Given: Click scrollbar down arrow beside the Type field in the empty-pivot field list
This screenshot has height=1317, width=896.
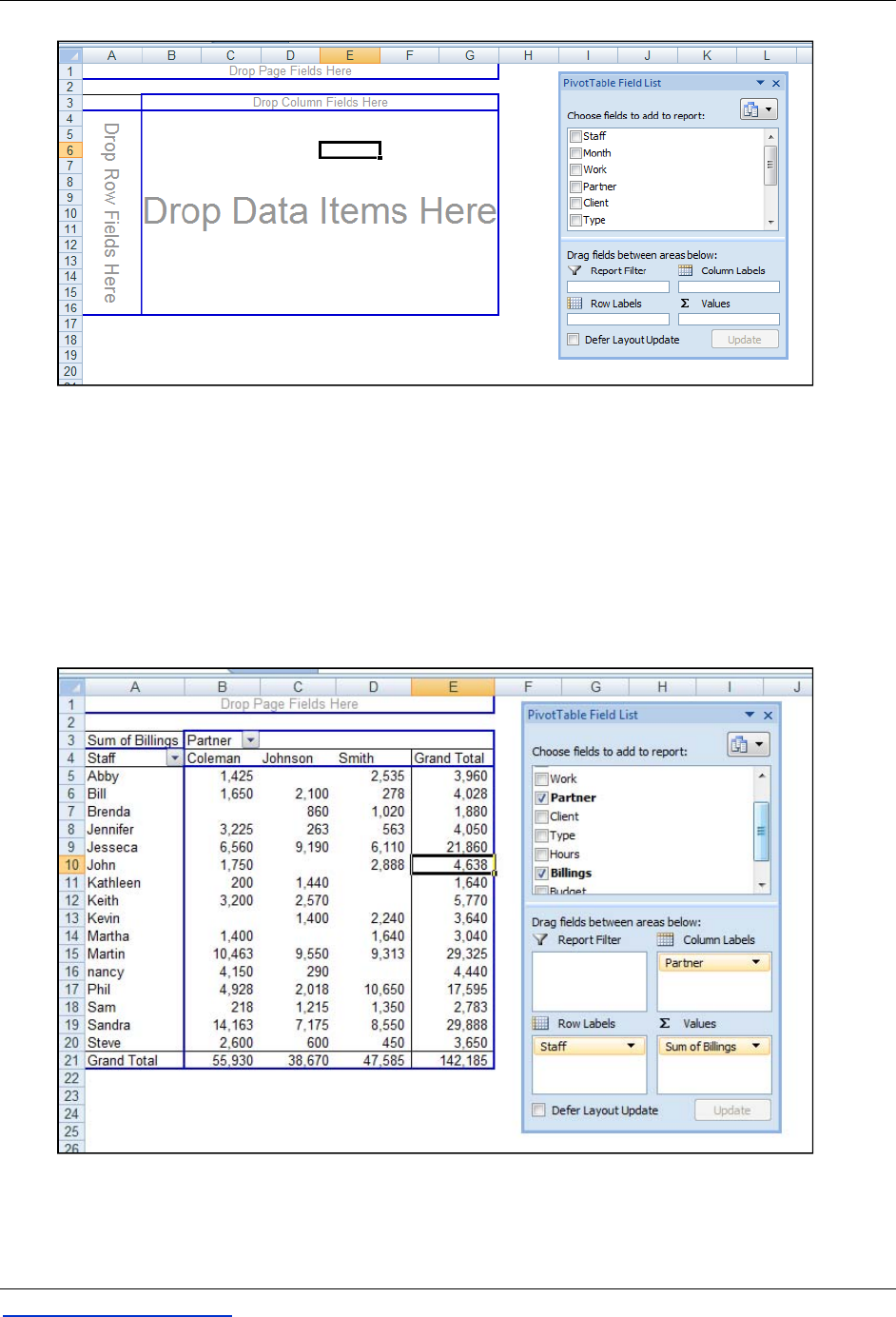Looking at the screenshot, I should tap(771, 223).
